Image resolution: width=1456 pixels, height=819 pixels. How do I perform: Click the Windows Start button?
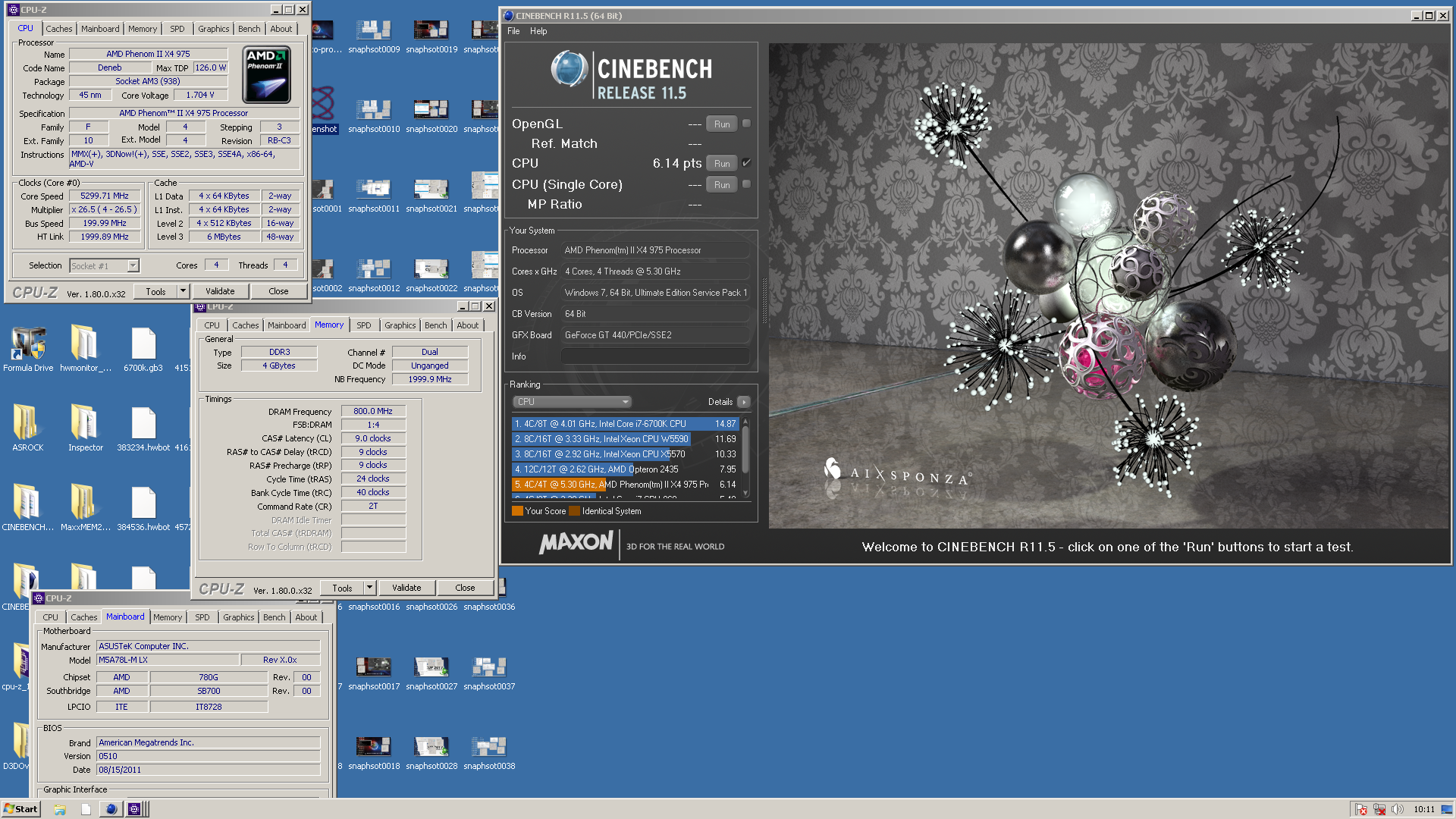20,809
